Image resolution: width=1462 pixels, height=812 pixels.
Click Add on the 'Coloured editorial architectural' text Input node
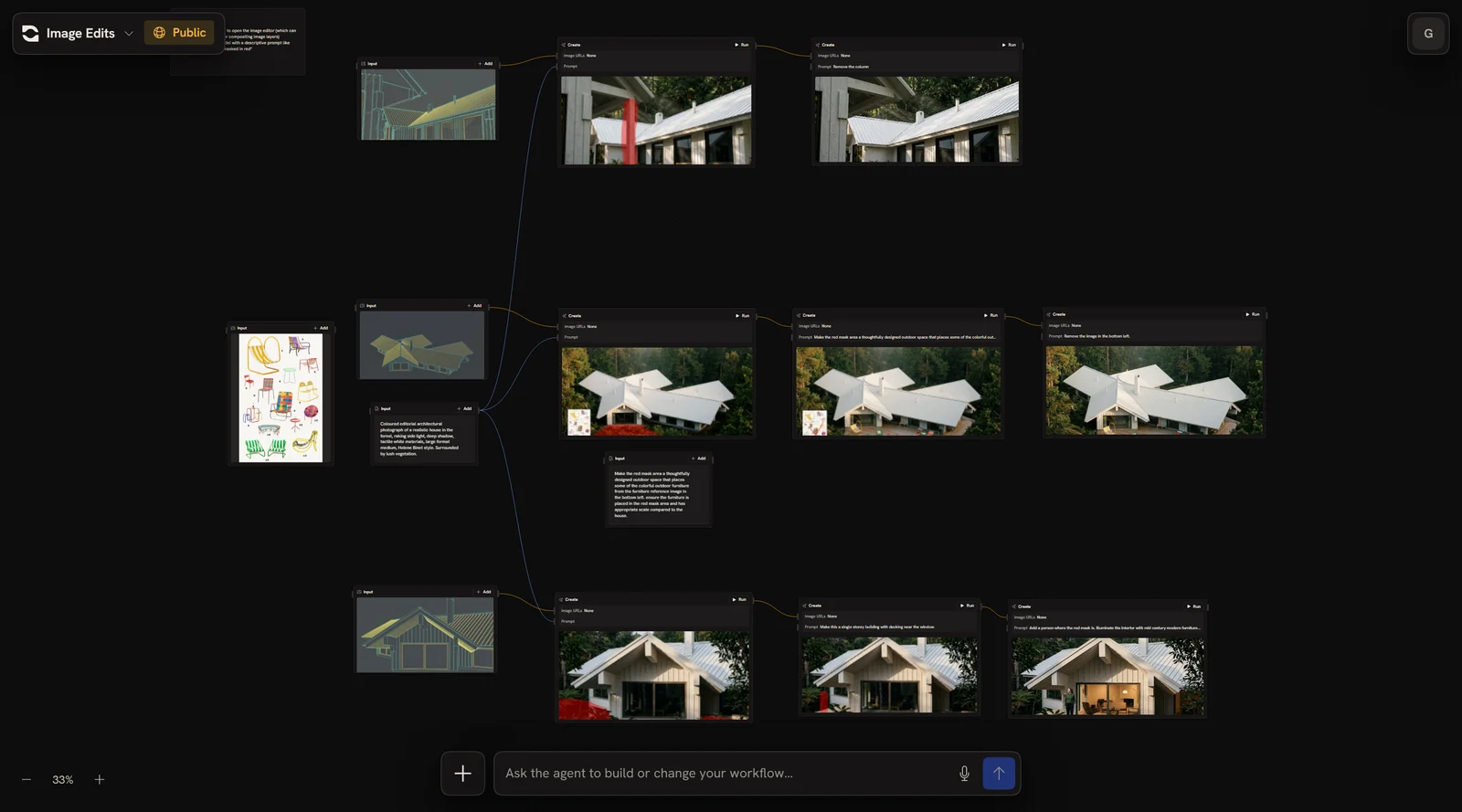tap(464, 408)
